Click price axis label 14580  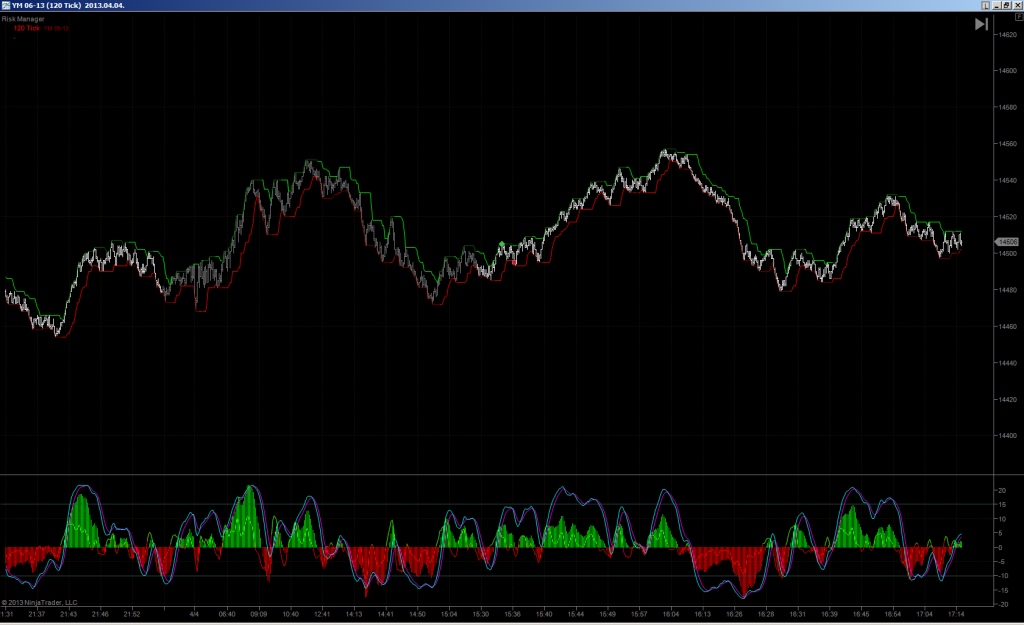tap(1008, 107)
